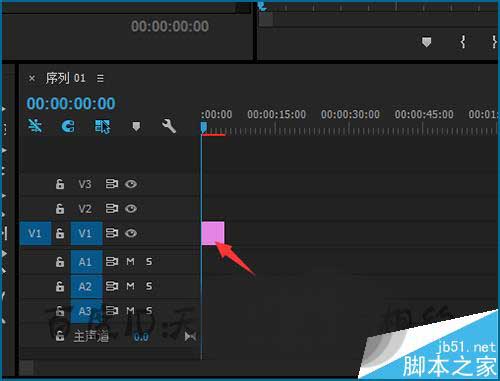Toggle sync lock for A3

pyautogui.click(x=112, y=311)
